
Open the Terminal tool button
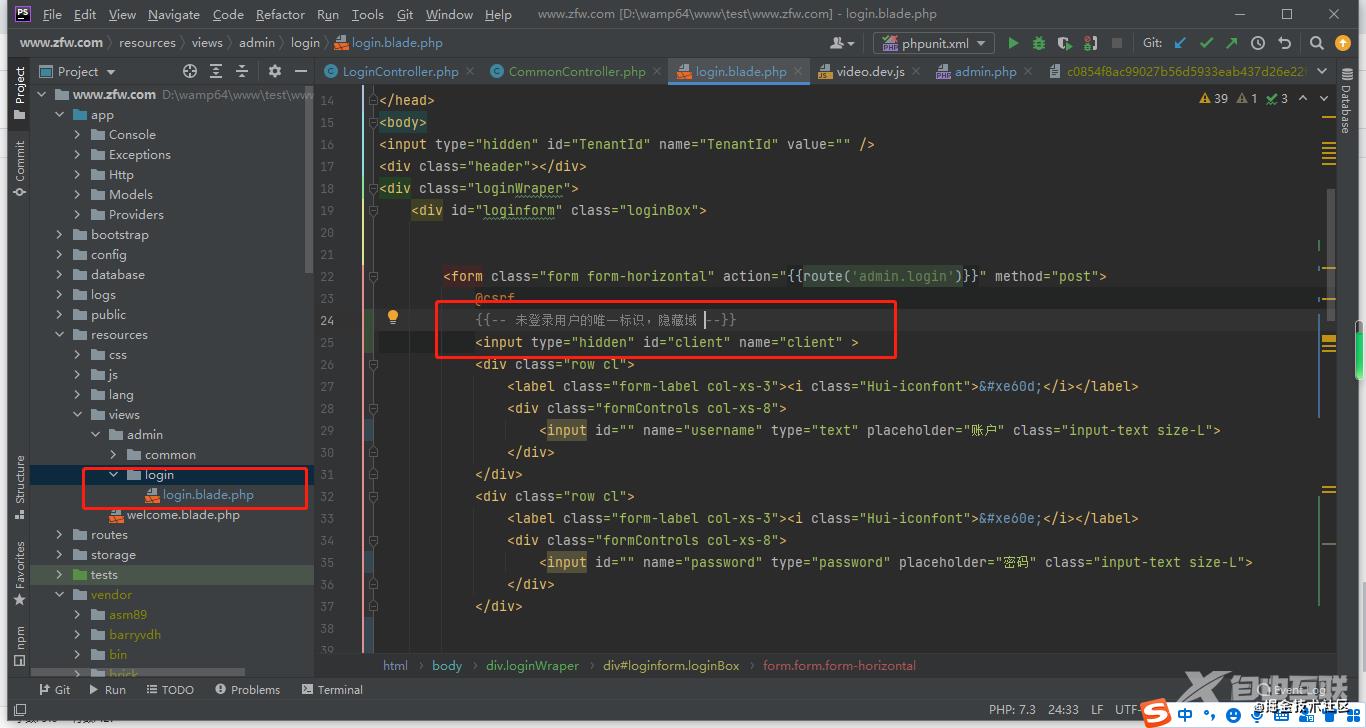331,690
